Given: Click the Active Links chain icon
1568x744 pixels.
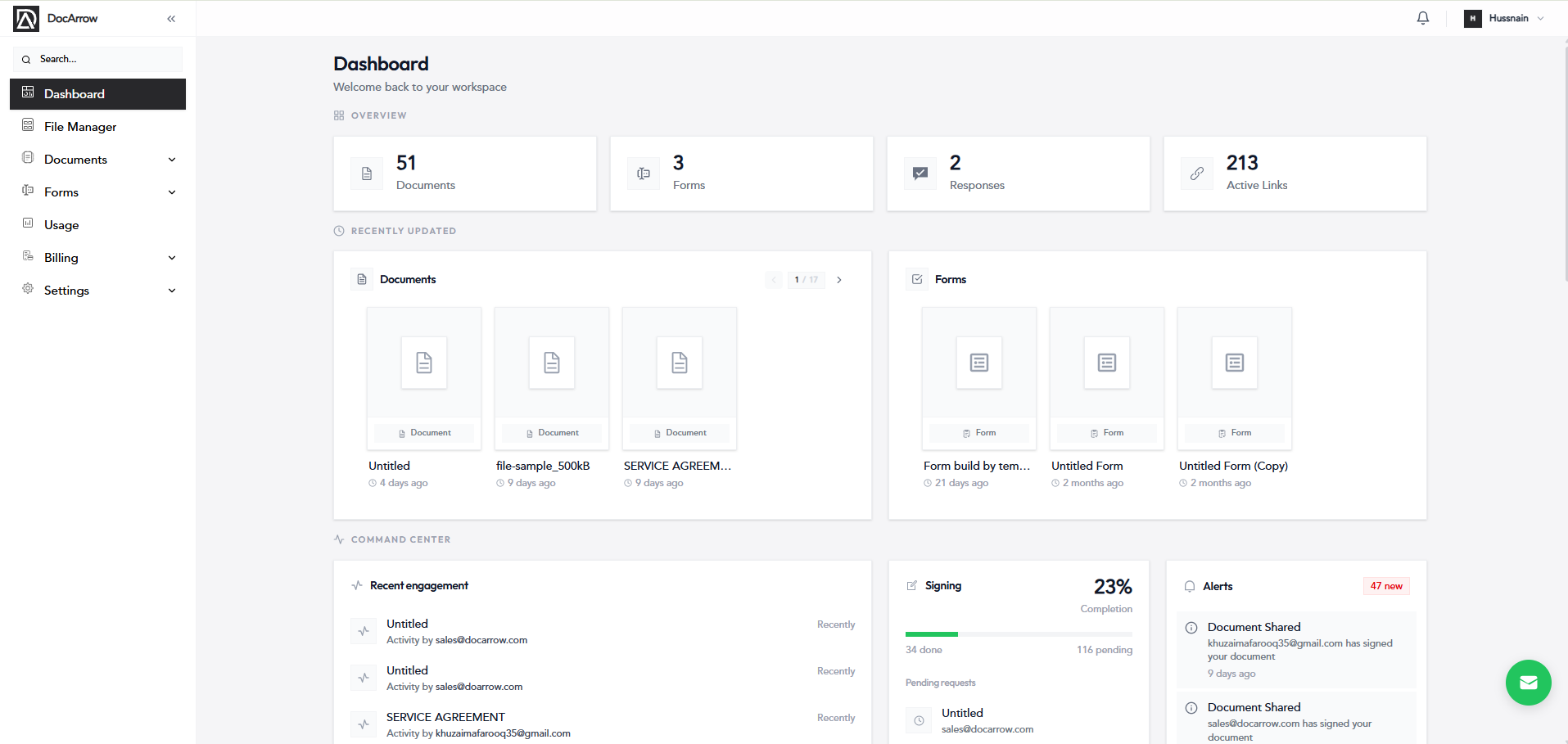Looking at the screenshot, I should [1196, 174].
